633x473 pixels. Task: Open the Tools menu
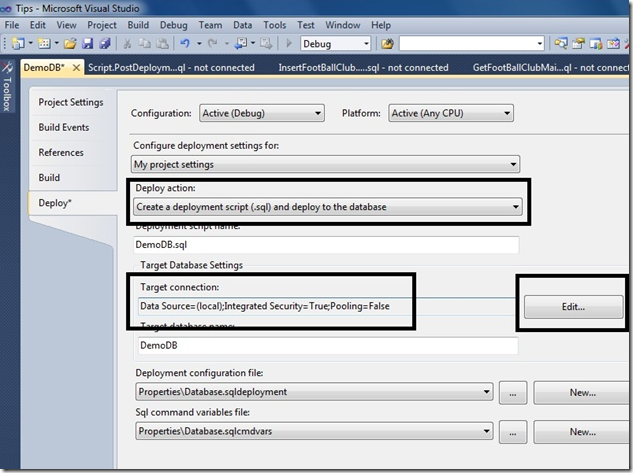[275, 25]
